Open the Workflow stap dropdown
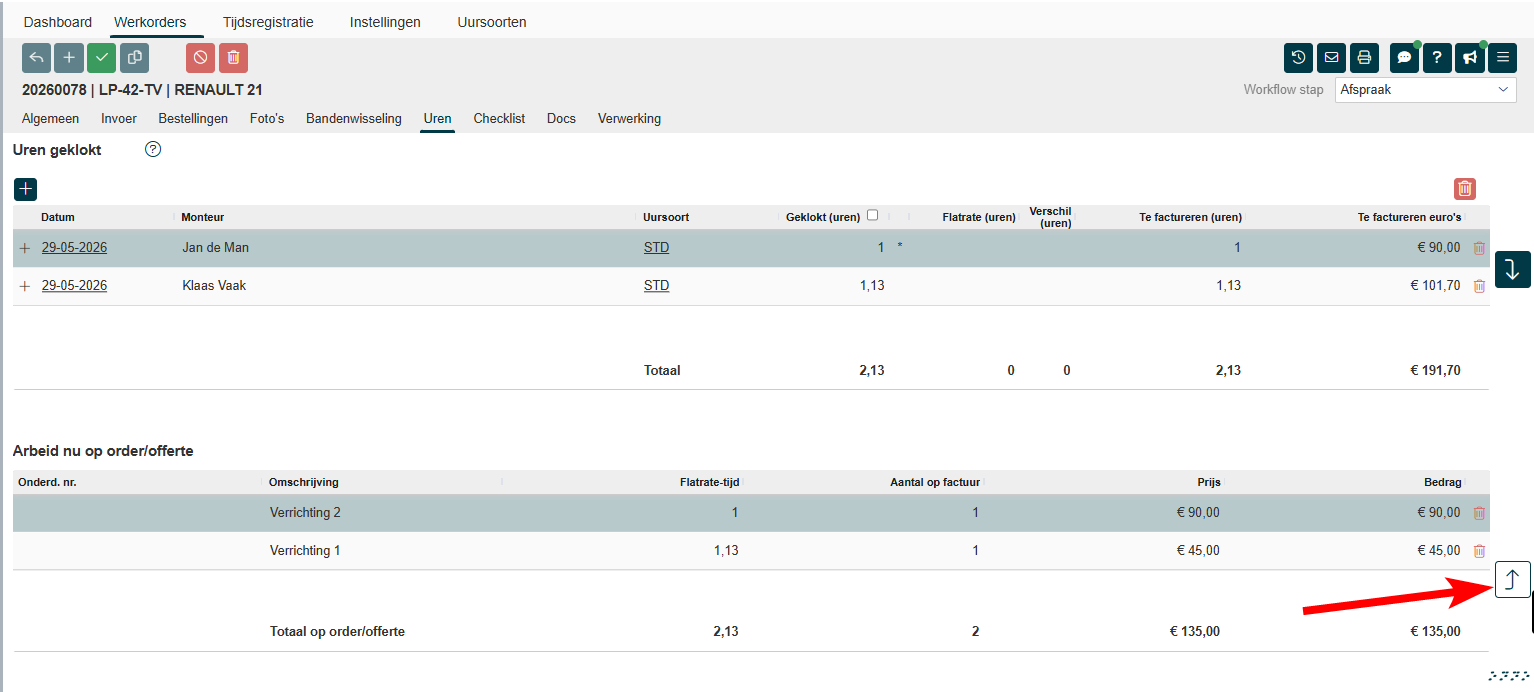 pos(1426,89)
